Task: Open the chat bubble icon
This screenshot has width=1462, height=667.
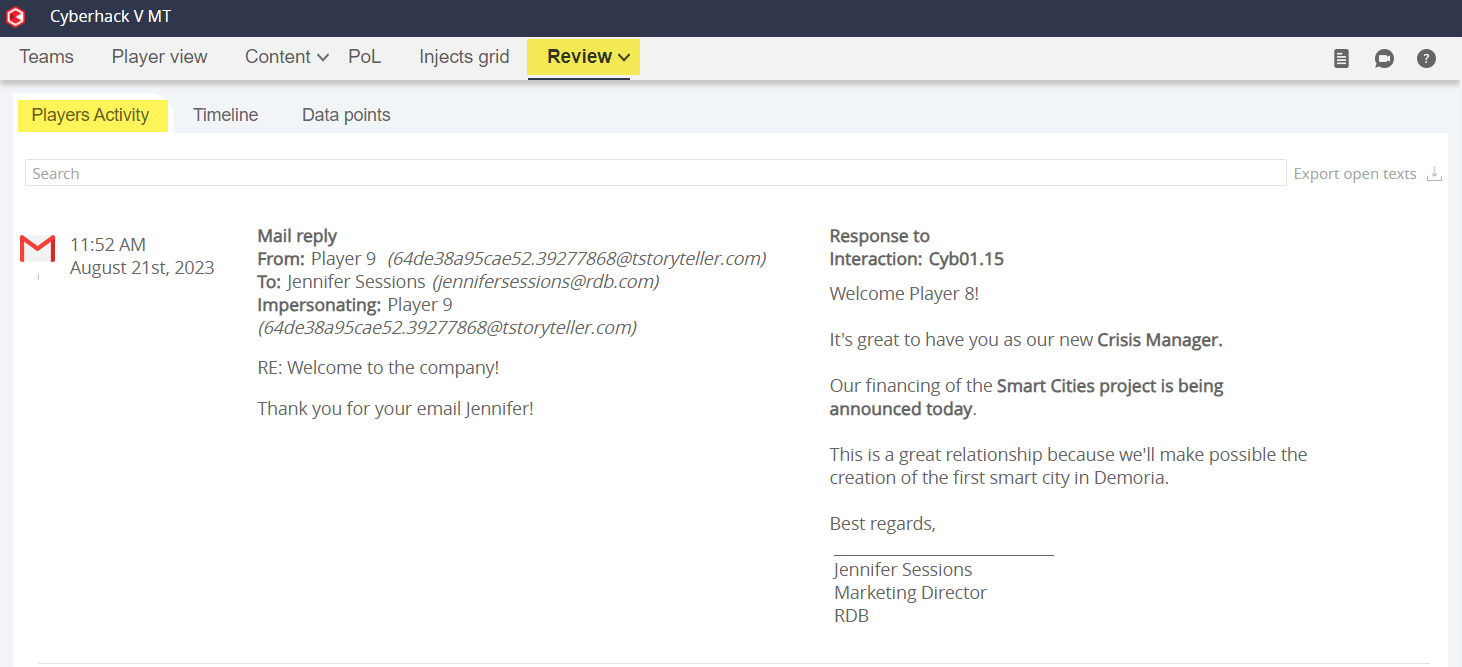Action: coord(1384,58)
